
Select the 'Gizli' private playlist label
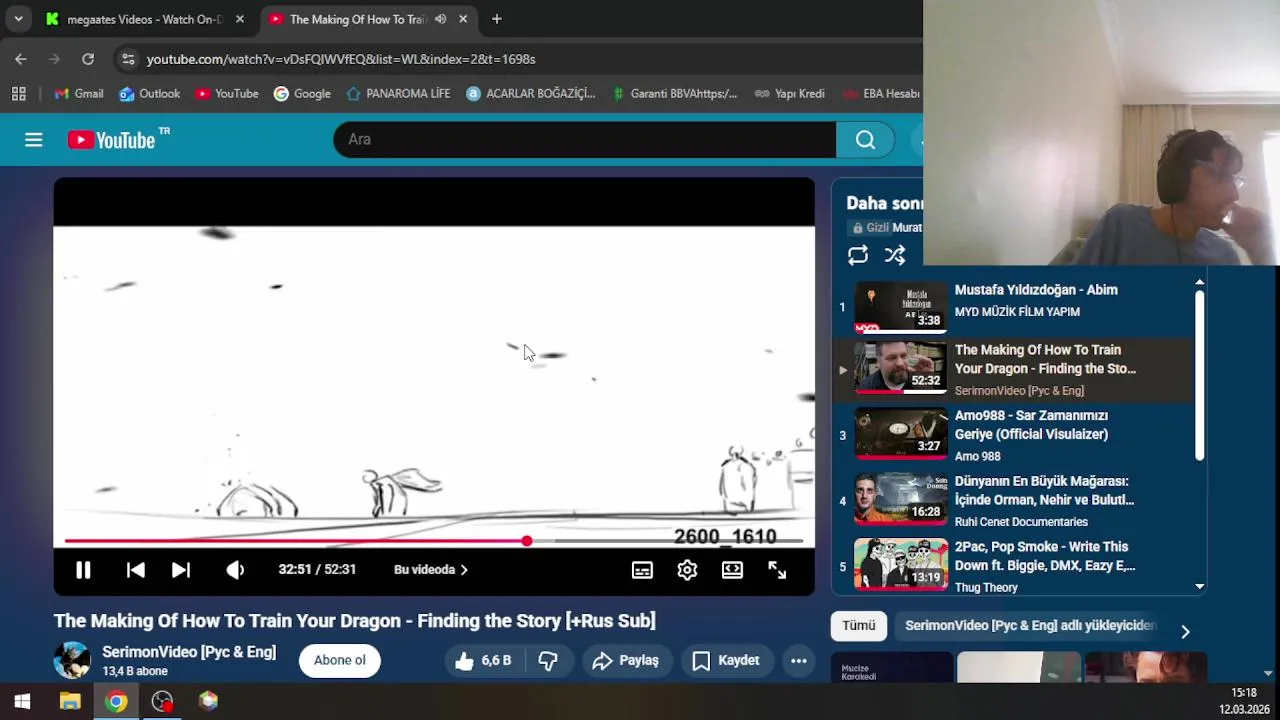pyautogui.click(x=871, y=228)
